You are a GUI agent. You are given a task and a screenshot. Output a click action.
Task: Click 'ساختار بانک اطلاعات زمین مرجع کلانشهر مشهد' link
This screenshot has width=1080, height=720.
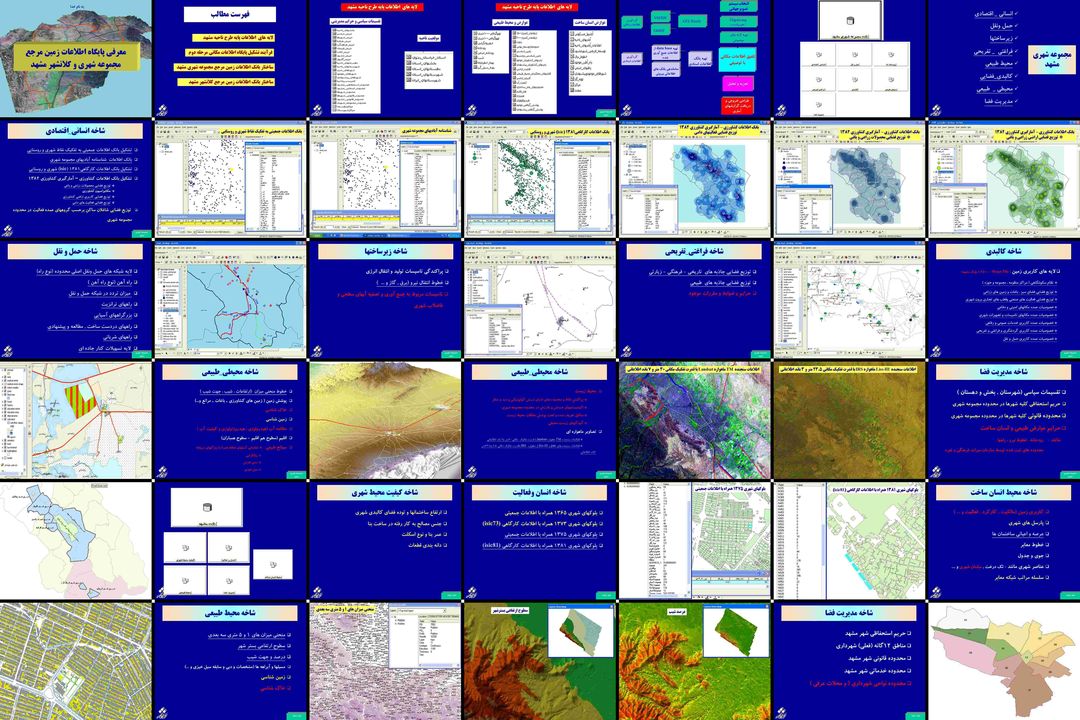(227, 82)
